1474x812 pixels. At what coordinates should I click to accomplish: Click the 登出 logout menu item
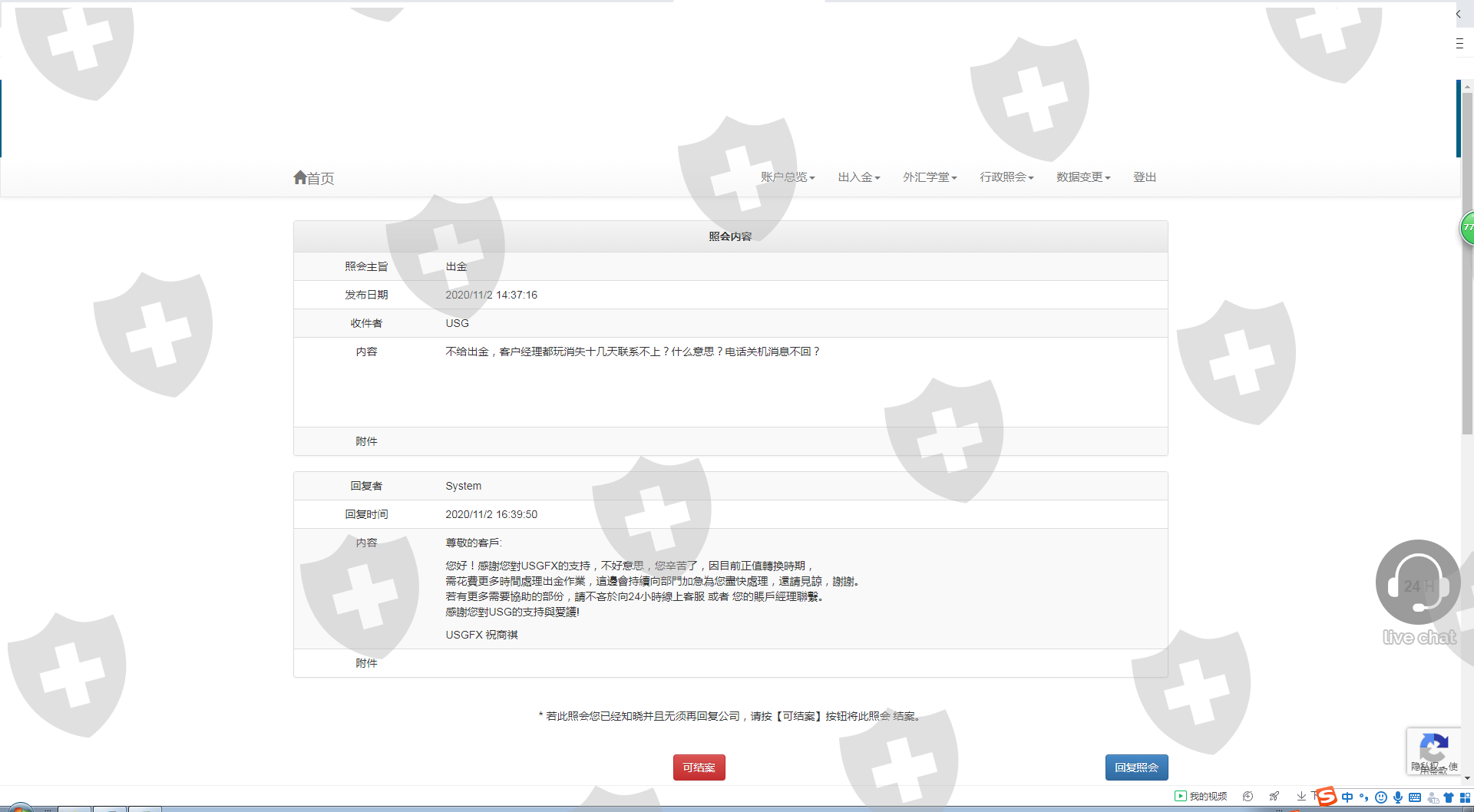[1144, 177]
